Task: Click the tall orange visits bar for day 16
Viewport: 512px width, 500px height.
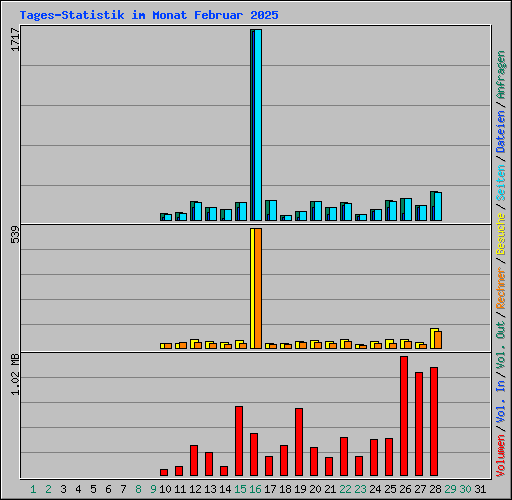Action: 258,288
